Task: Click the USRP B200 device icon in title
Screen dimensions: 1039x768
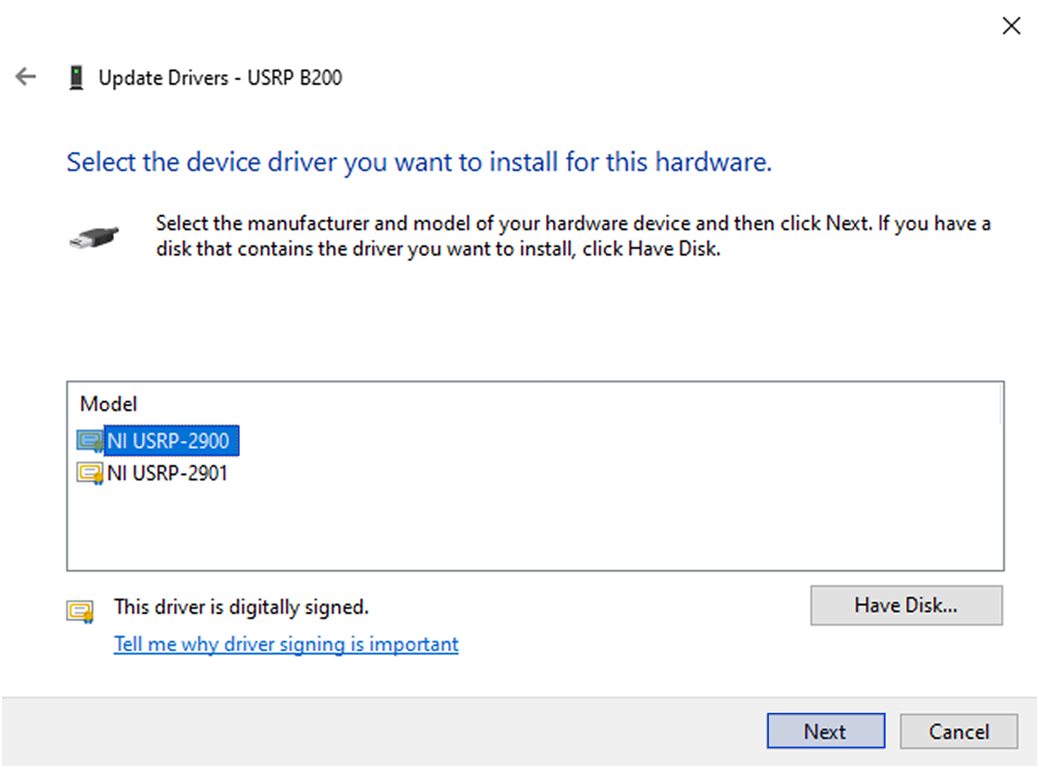Action: tap(76, 78)
